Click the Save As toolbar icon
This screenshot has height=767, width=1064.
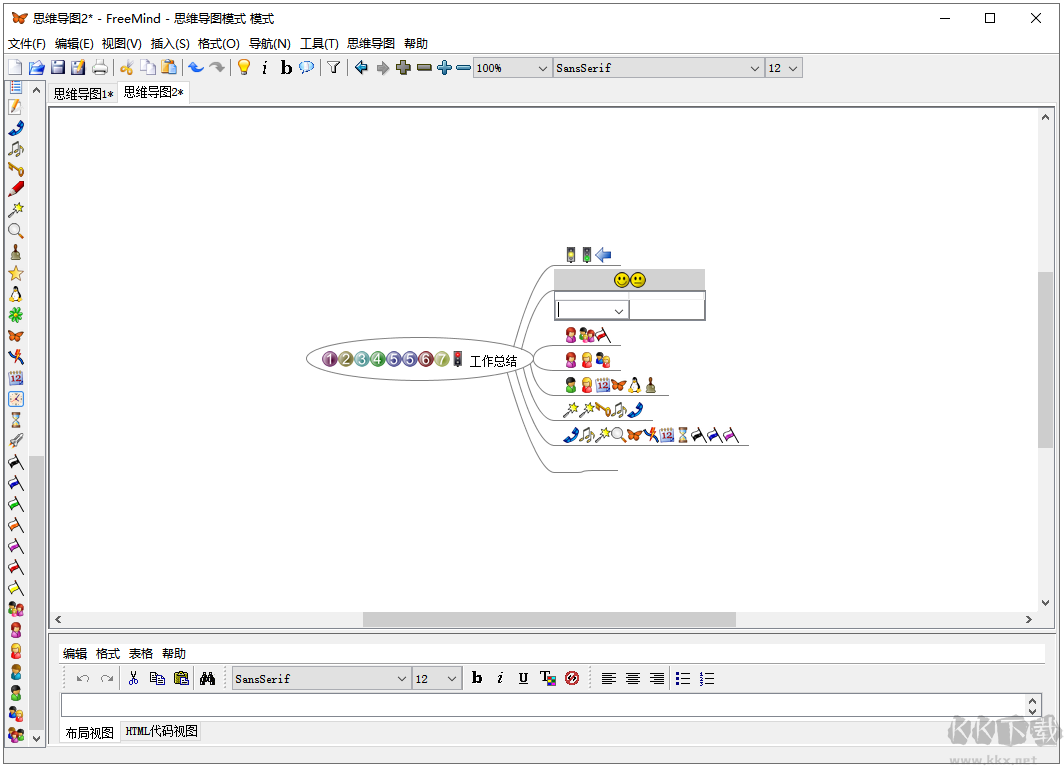point(79,67)
